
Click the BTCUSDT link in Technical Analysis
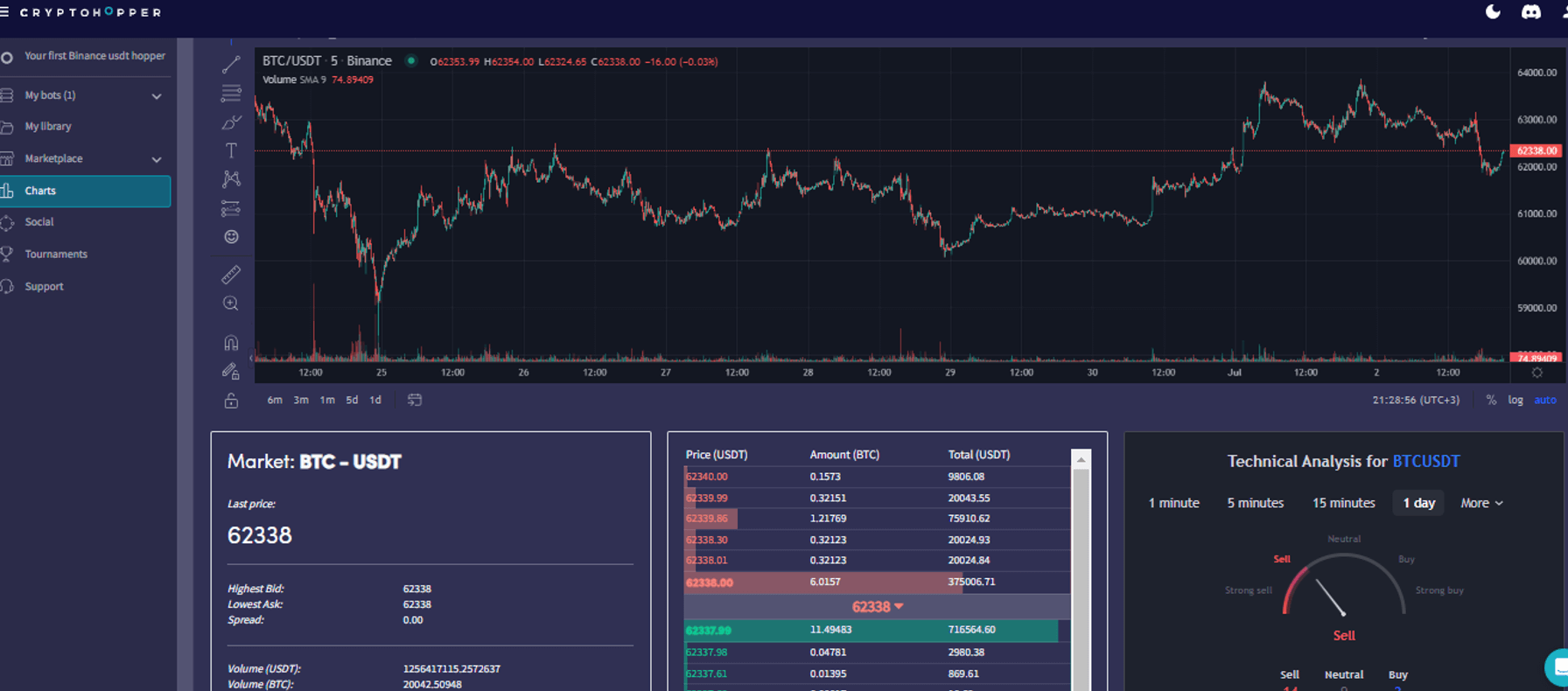coord(1425,461)
